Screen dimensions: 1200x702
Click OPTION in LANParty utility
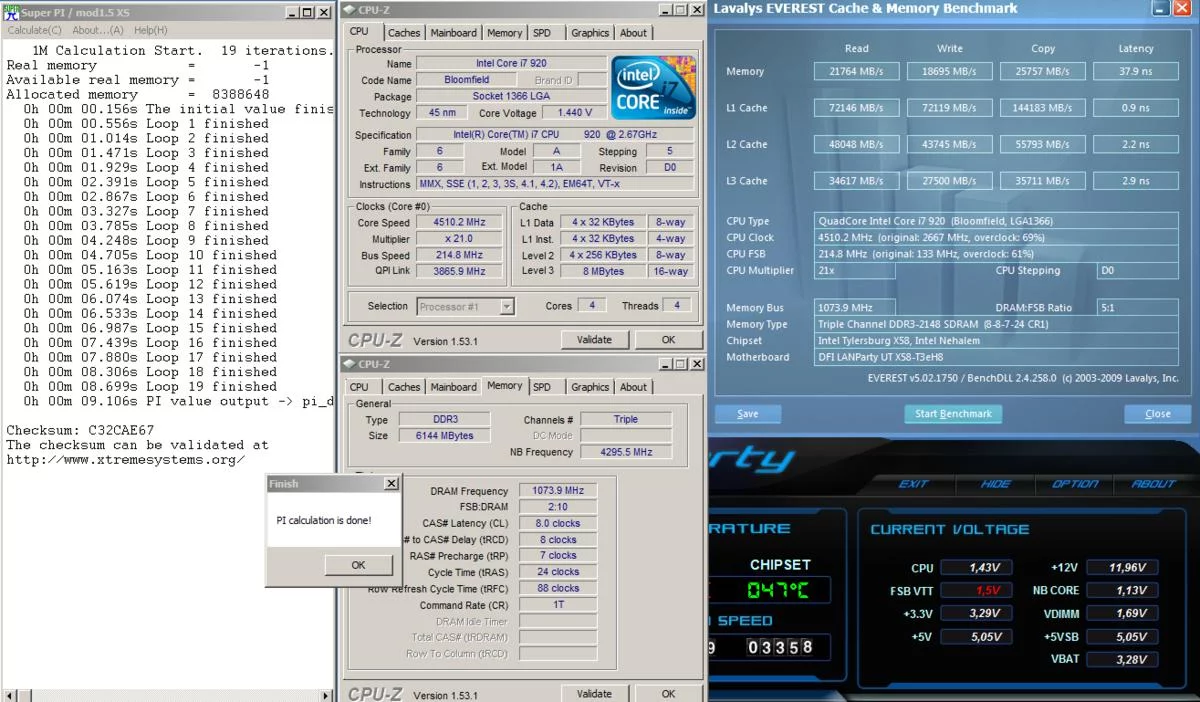click(1075, 484)
